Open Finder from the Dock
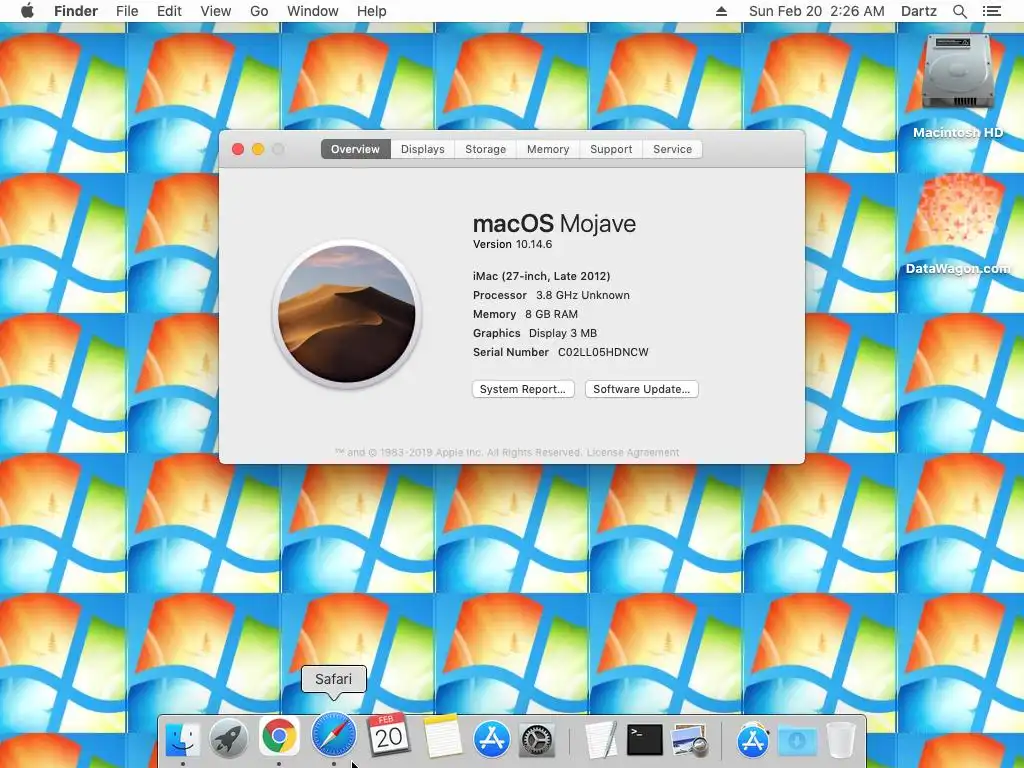This screenshot has width=1024, height=768. (182, 739)
